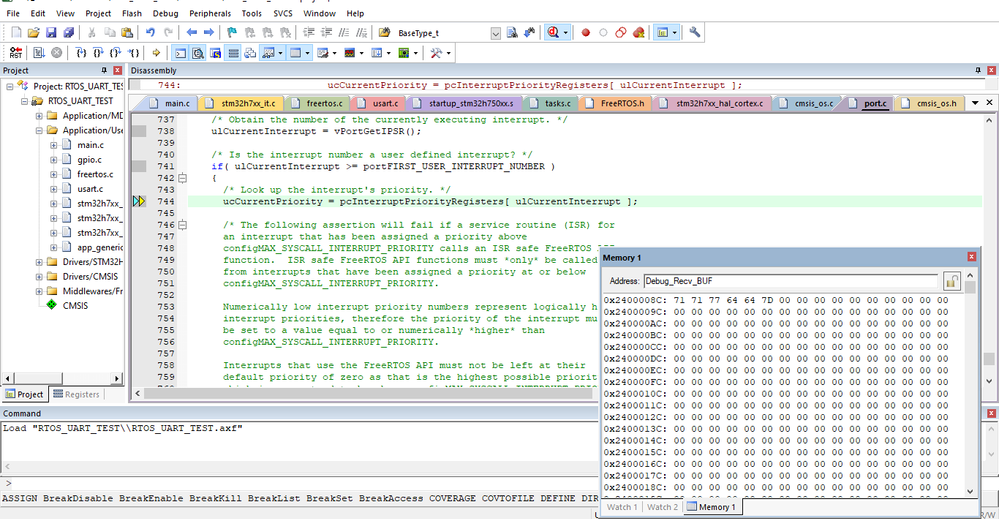Step out of current function

click(115, 53)
